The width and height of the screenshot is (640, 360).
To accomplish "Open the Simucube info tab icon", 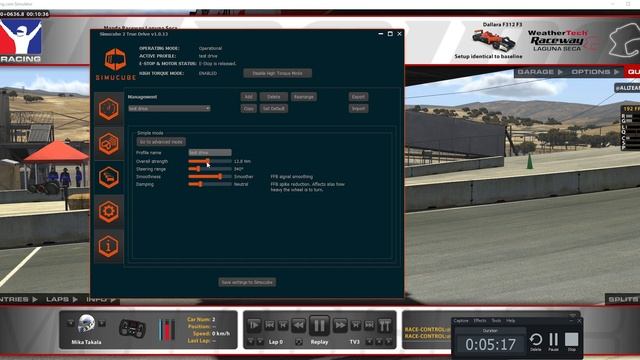I will pyautogui.click(x=109, y=246).
